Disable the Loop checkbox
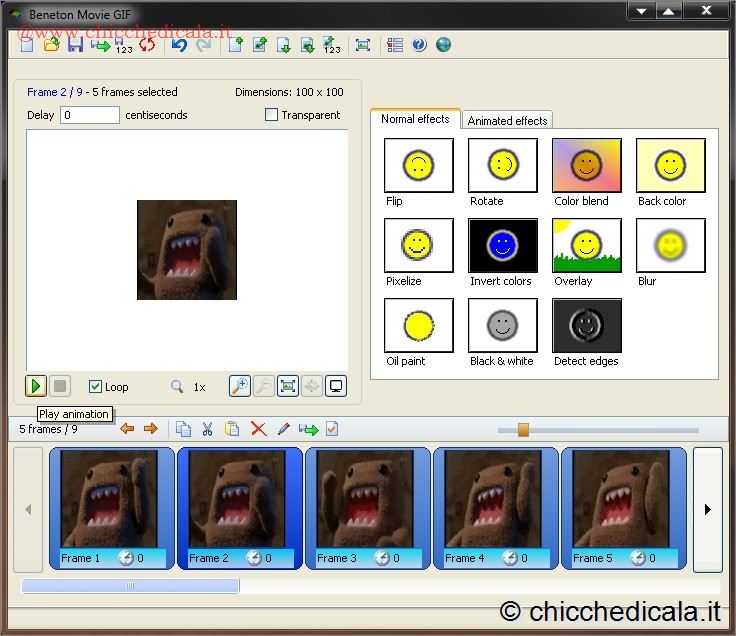The height and width of the screenshot is (636, 736). coord(96,387)
